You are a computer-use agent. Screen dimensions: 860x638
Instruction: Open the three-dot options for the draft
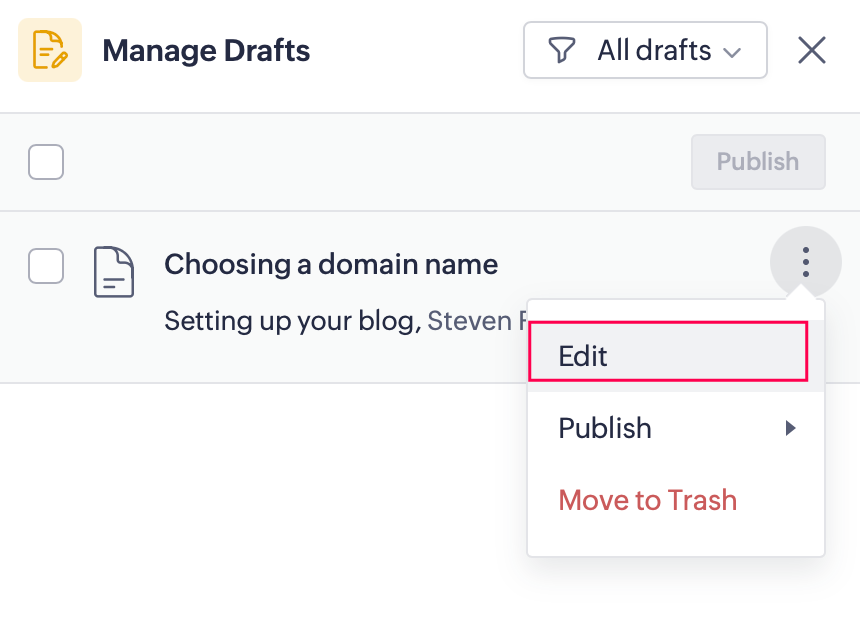click(805, 263)
